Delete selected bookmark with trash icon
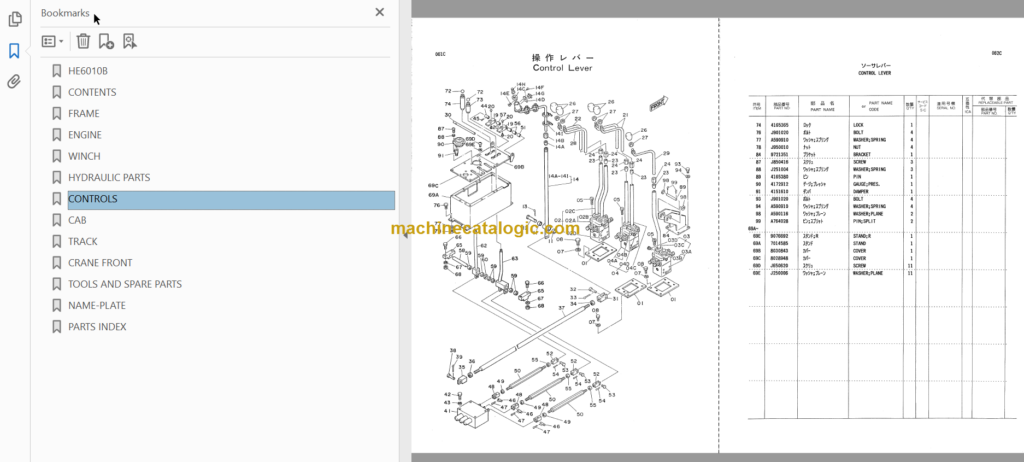1024x462 pixels. point(83,41)
